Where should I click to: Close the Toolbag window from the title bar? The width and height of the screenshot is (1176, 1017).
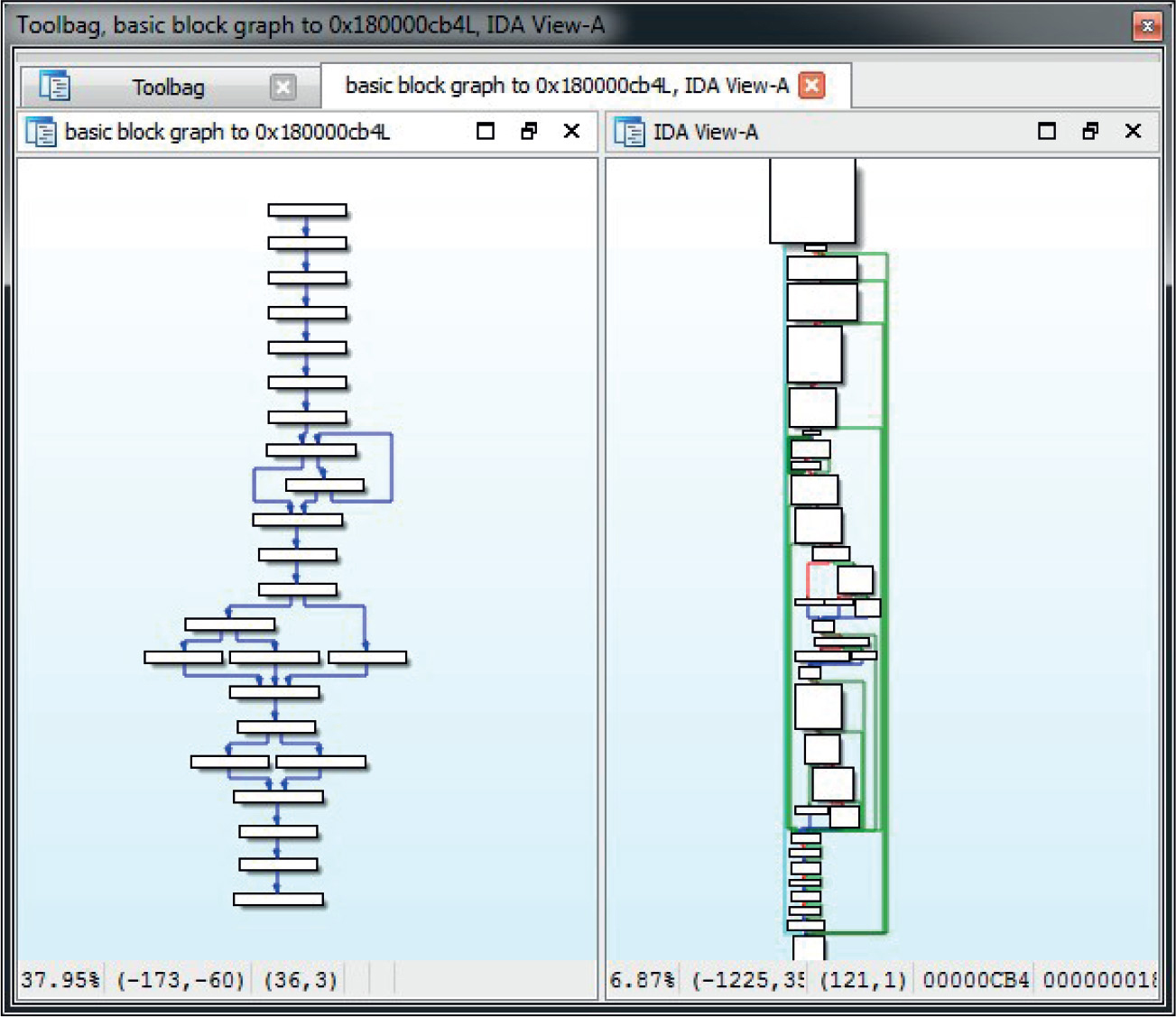[1147, 26]
